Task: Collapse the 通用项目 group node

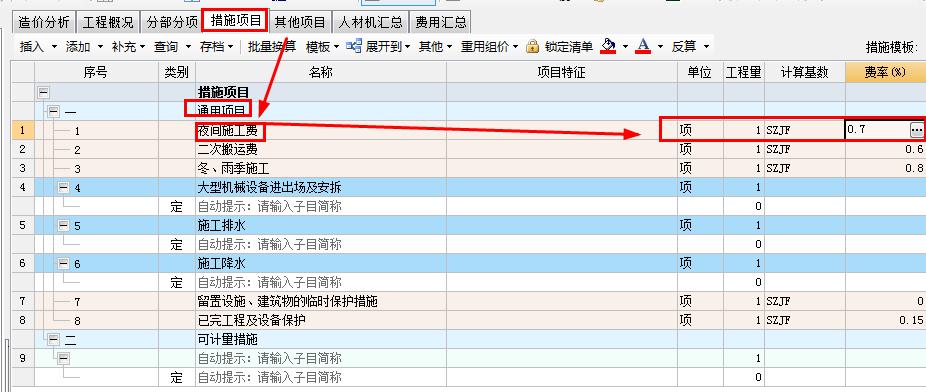Action: pos(54,111)
